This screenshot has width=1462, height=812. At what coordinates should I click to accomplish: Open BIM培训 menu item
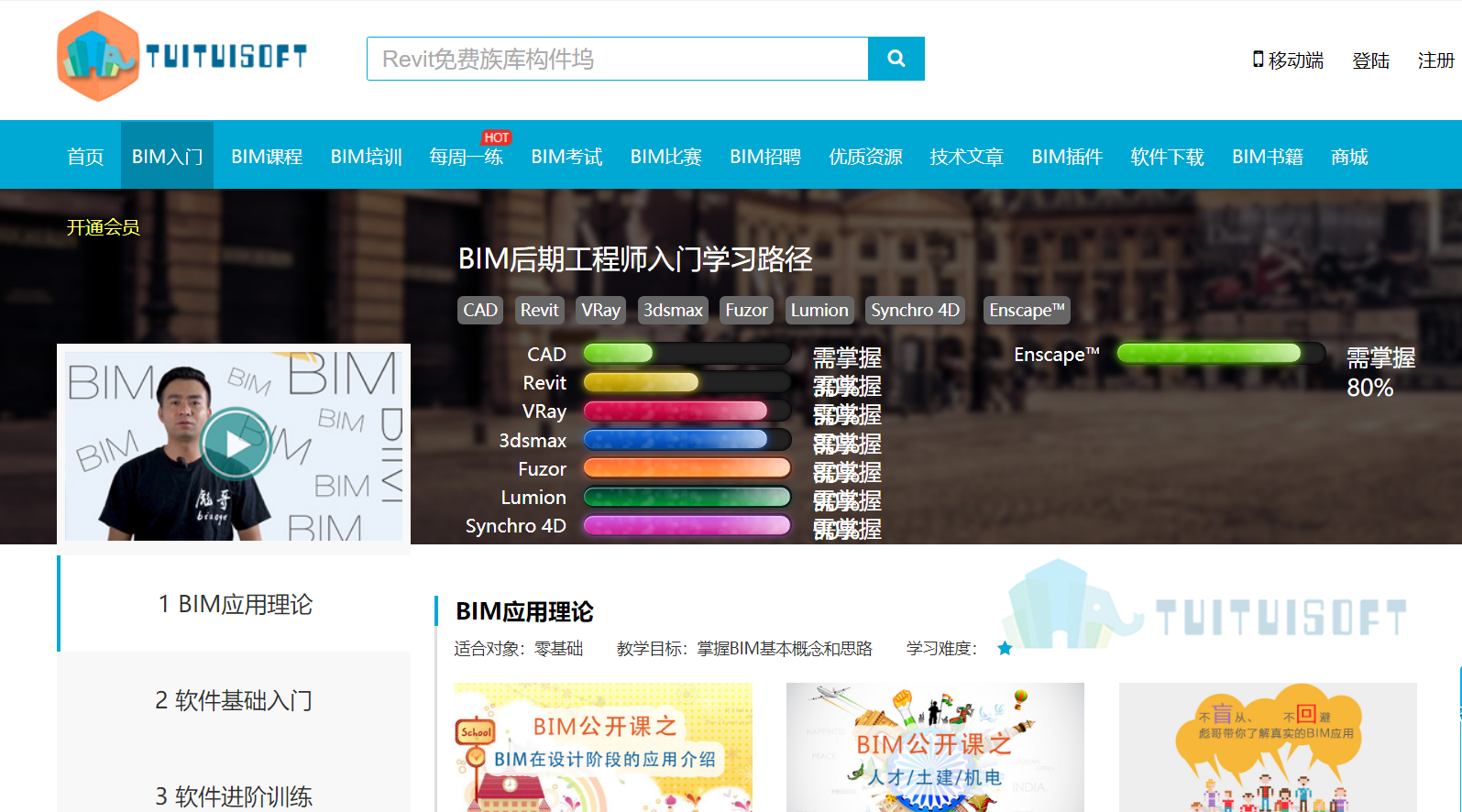point(367,157)
